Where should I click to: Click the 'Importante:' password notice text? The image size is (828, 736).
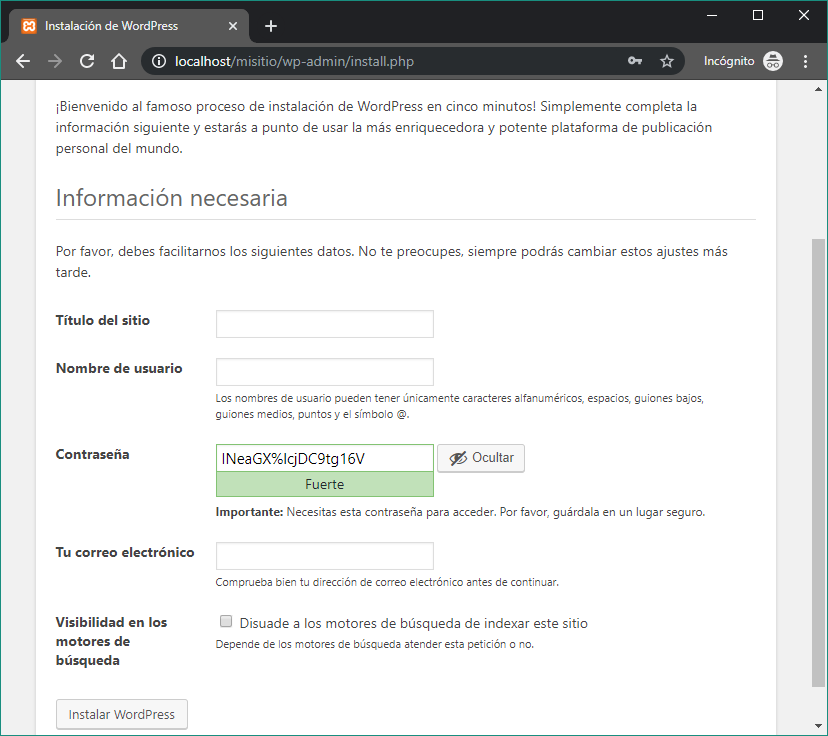460,512
